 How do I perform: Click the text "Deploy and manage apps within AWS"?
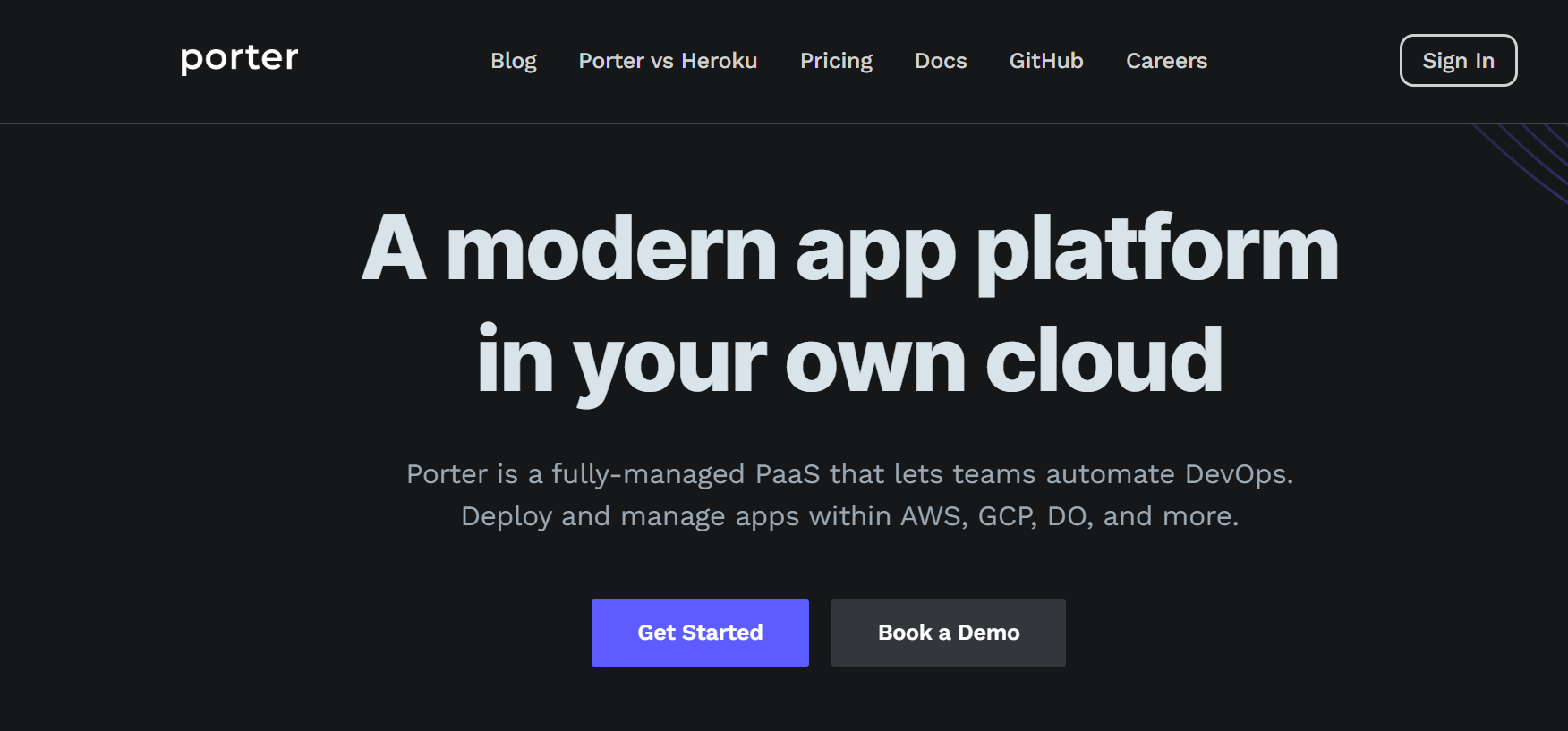(714, 516)
